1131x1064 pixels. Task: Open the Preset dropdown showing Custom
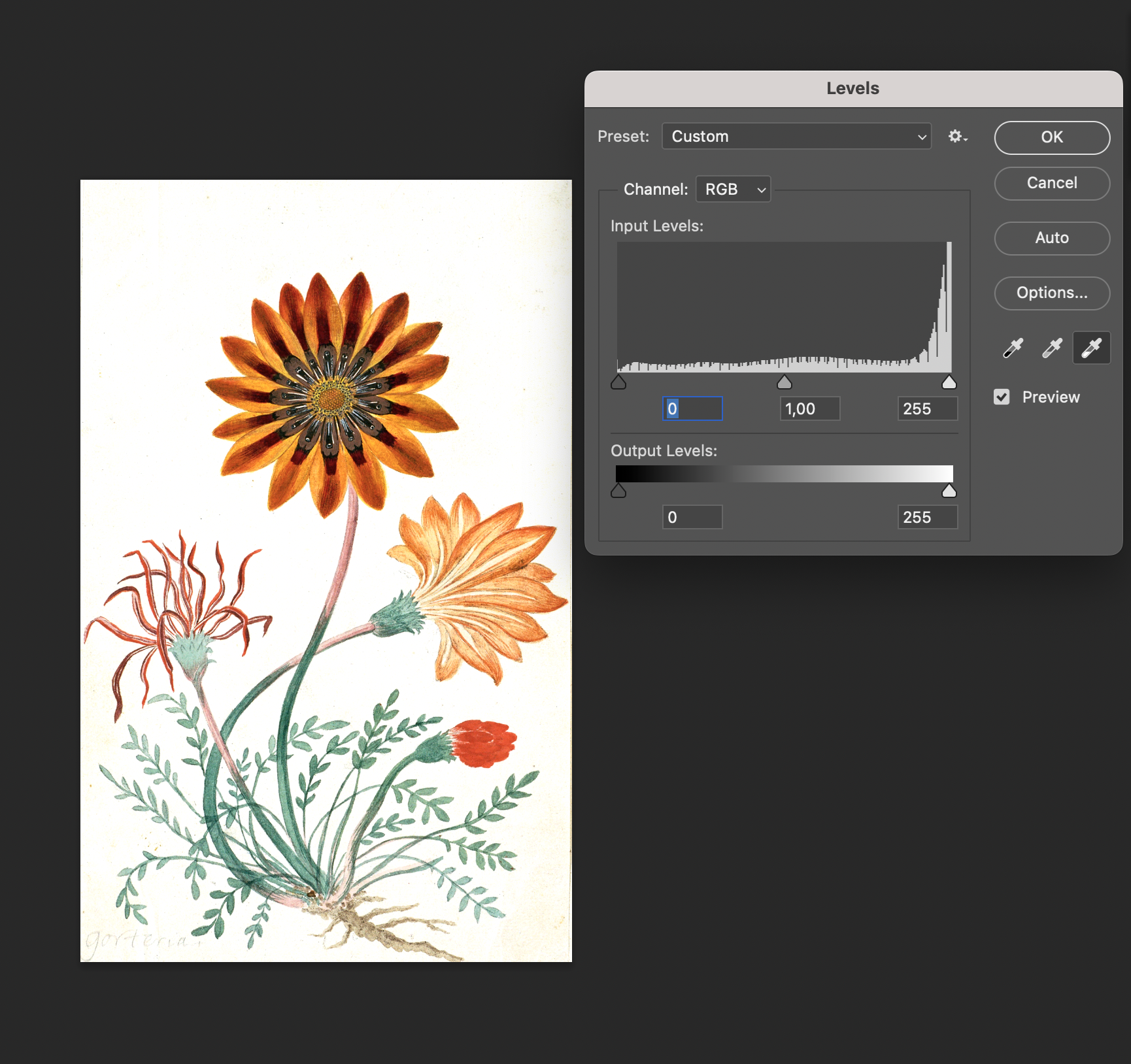tap(796, 137)
